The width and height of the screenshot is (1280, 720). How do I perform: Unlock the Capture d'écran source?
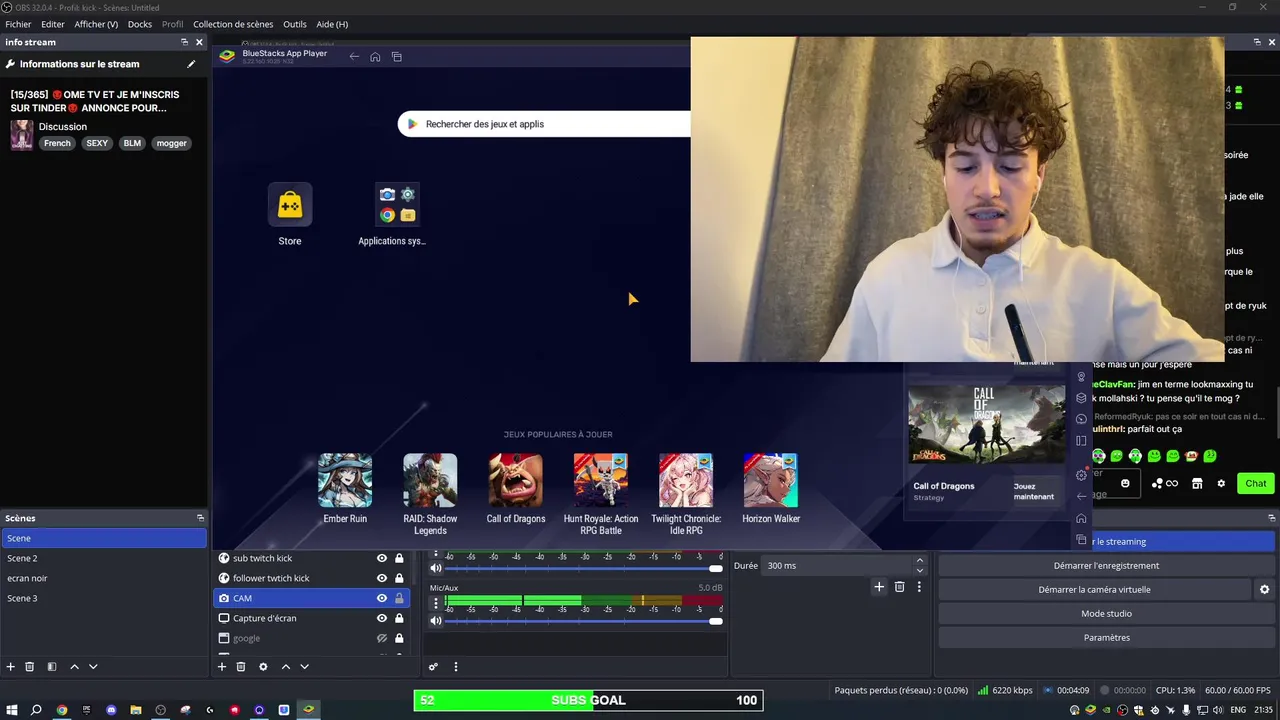pos(399,618)
